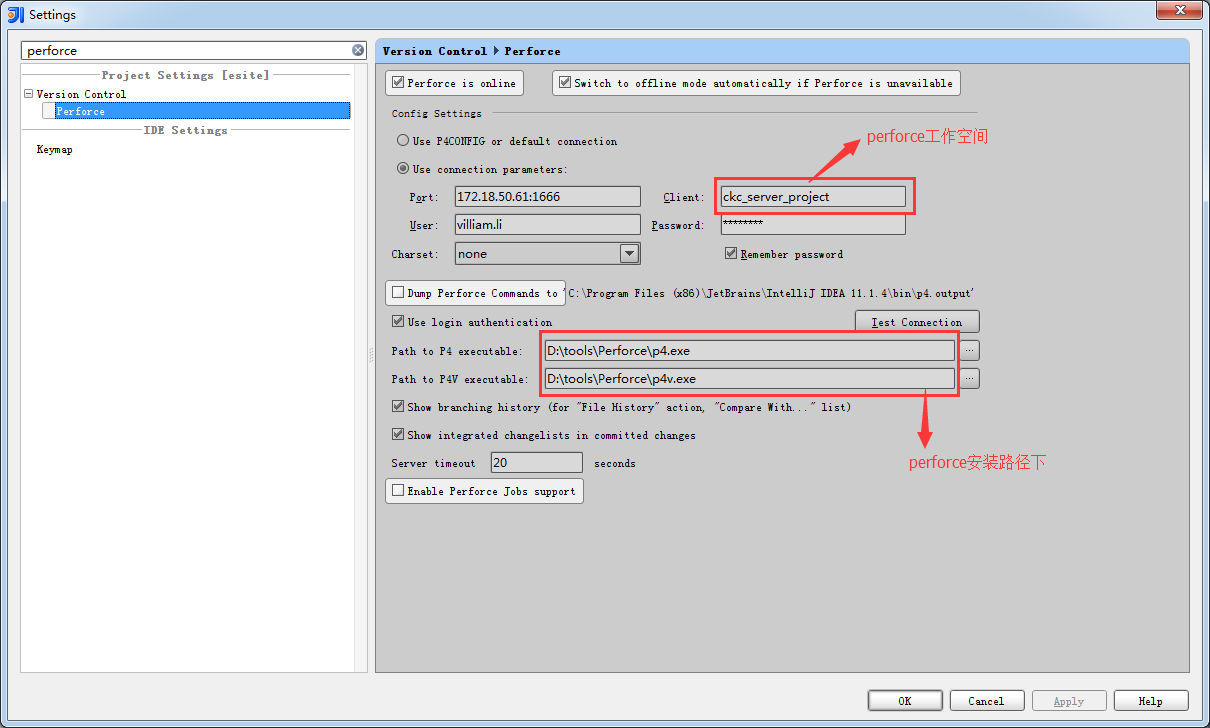The image size is (1210, 728).
Task: Click the Path to P4 executable field
Action: pos(749,351)
